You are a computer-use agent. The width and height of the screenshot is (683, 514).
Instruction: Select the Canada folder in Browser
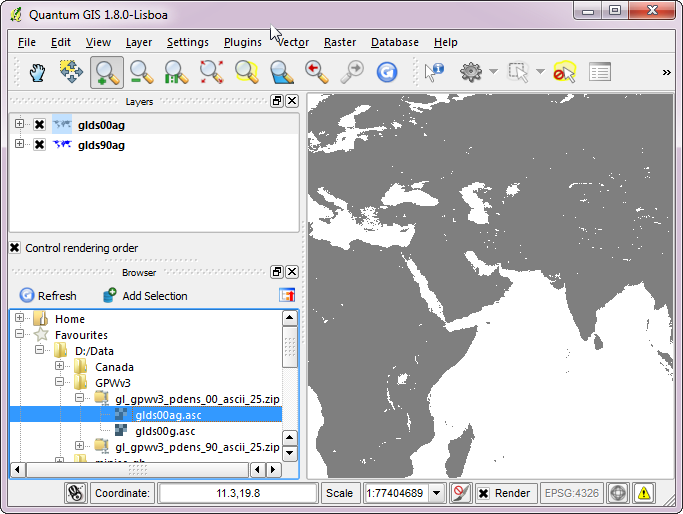[114, 367]
